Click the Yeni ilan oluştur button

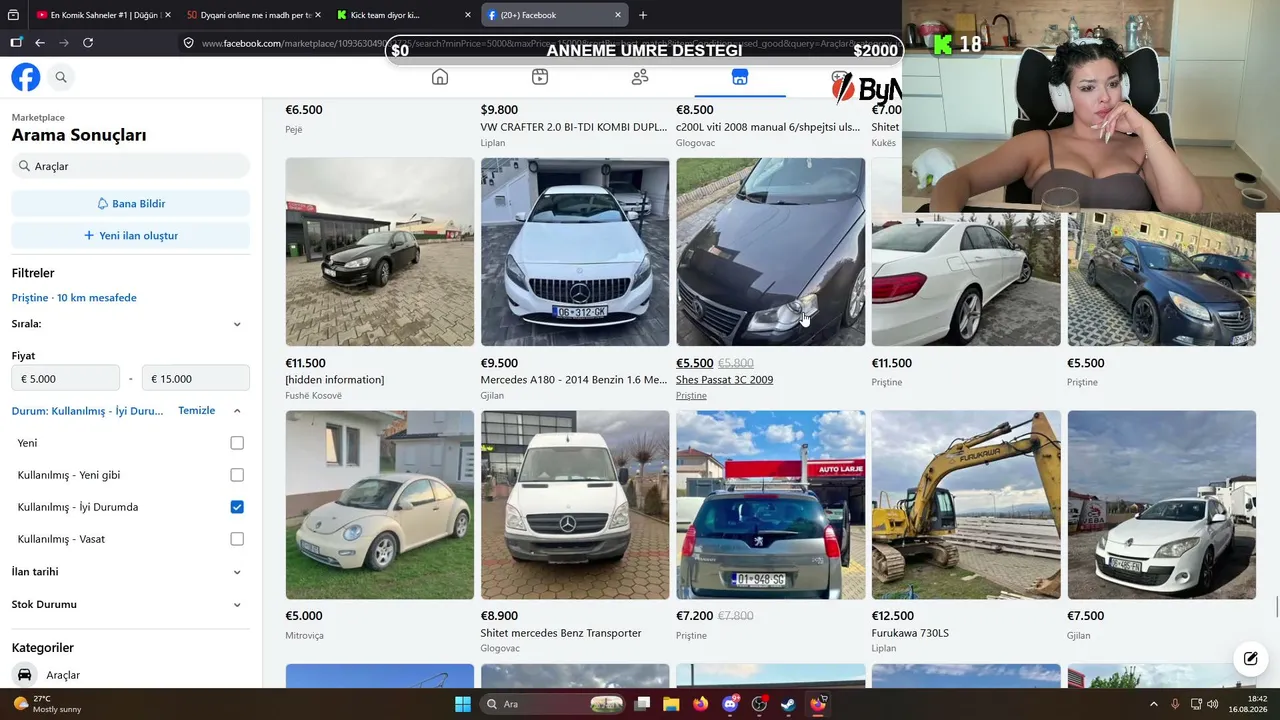tap(131, 236)
